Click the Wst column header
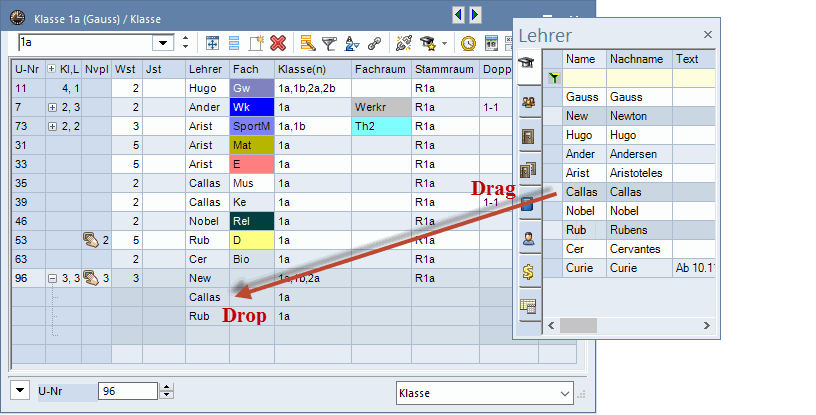Viewport: 816px width, 415px height. coord(126,69)
